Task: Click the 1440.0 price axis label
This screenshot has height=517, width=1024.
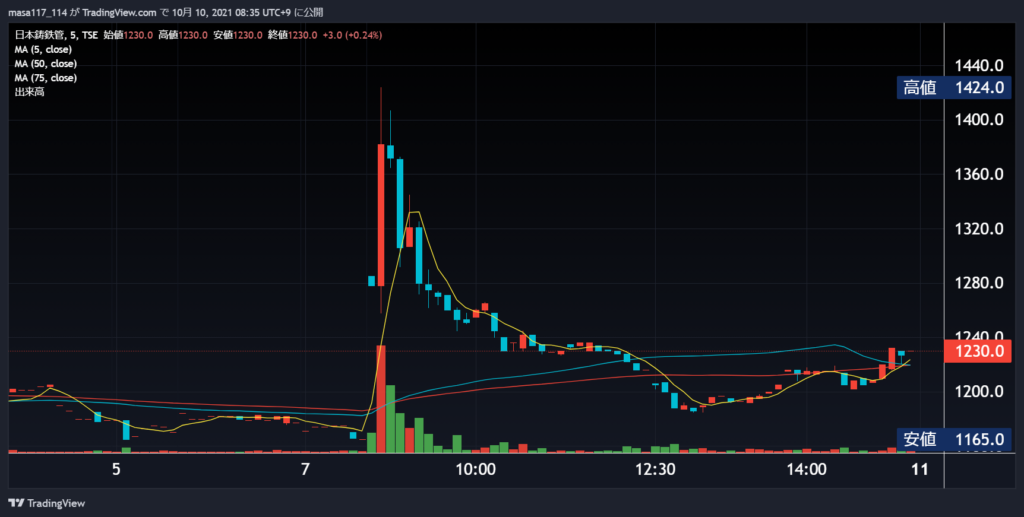Action: click(979, 65)
